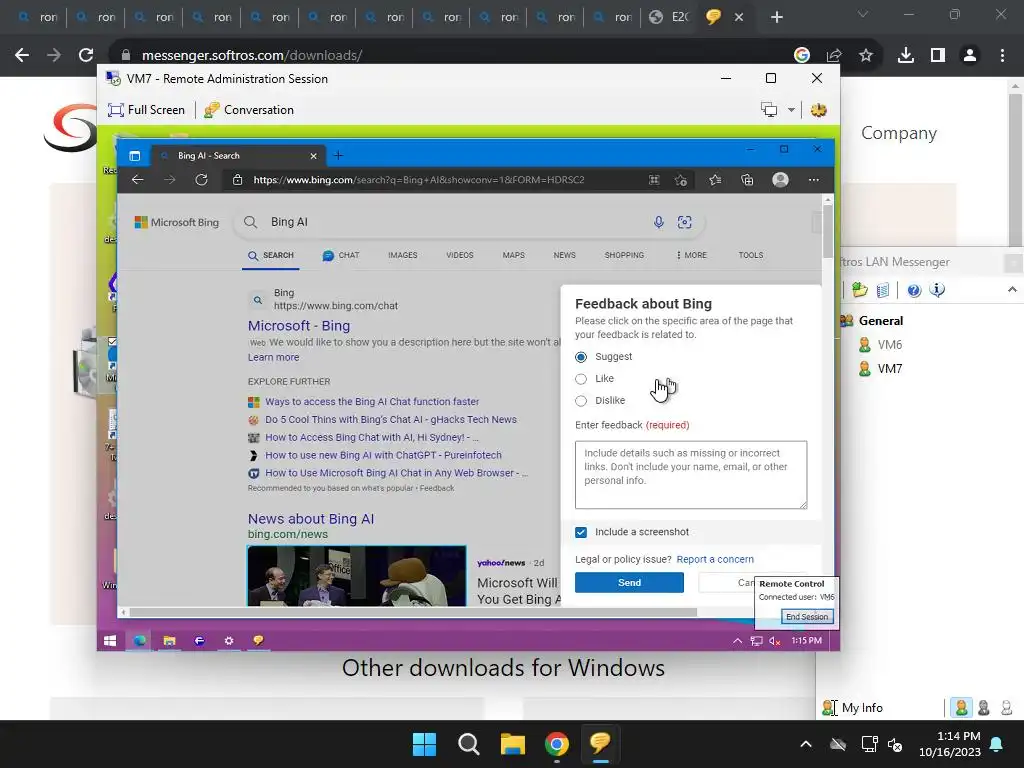Expand the MORE menu in Bing
The image size is (1024, 768).
pyautogui.click(x=692, y=255)
